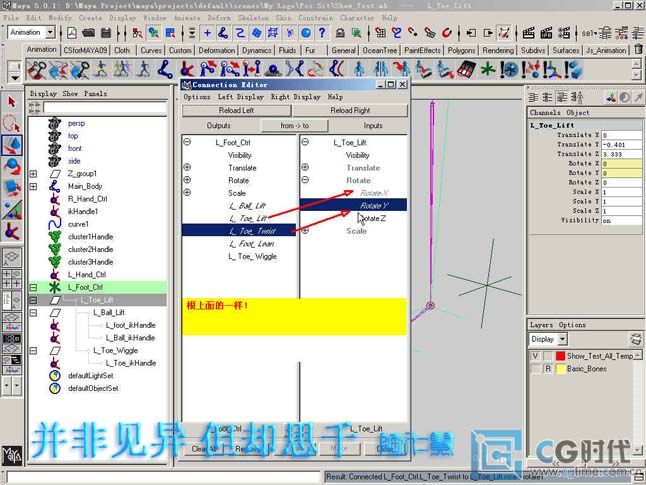Click the green asterisk shelf icon
The width and height of the screenshot is (646, 485).
[488, 69]
